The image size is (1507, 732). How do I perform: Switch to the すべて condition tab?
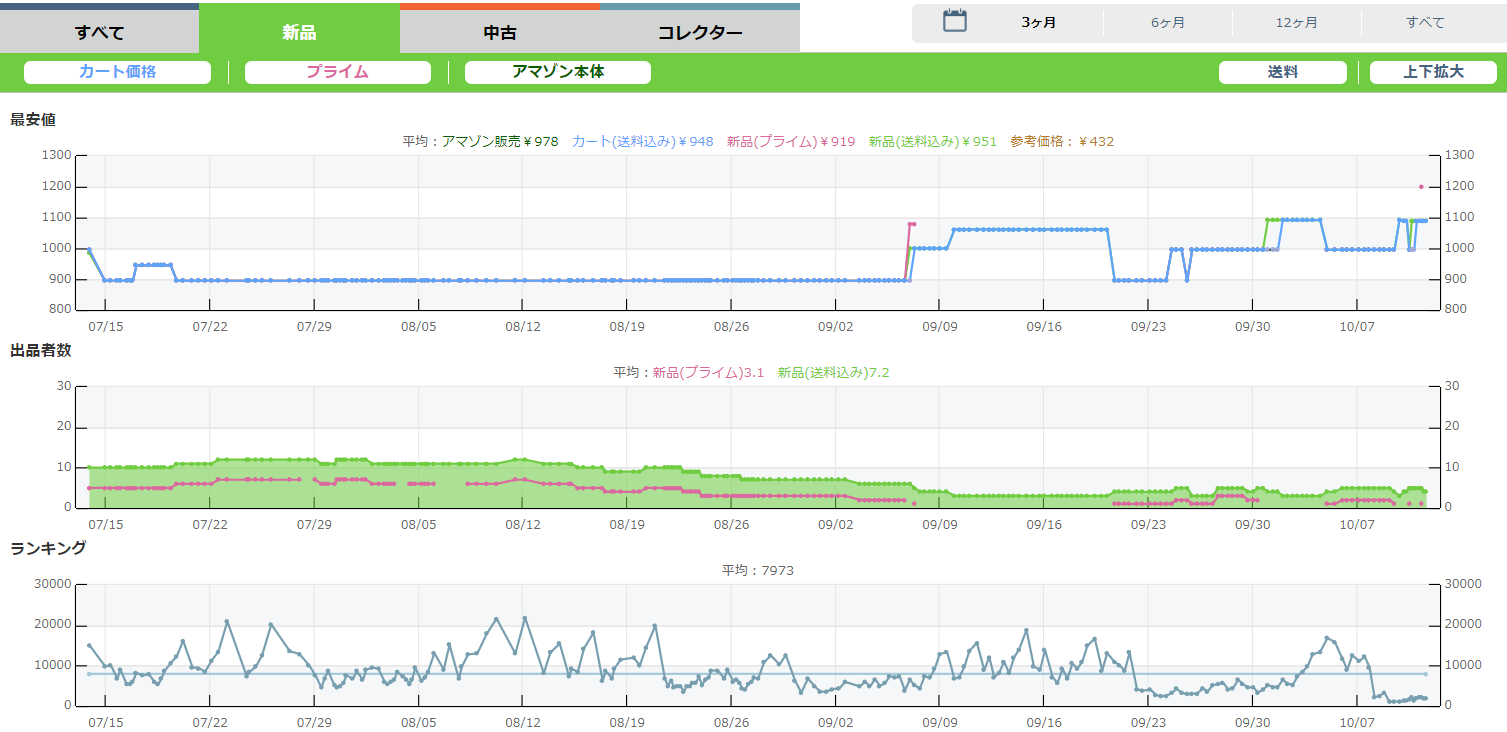point(99,32)
